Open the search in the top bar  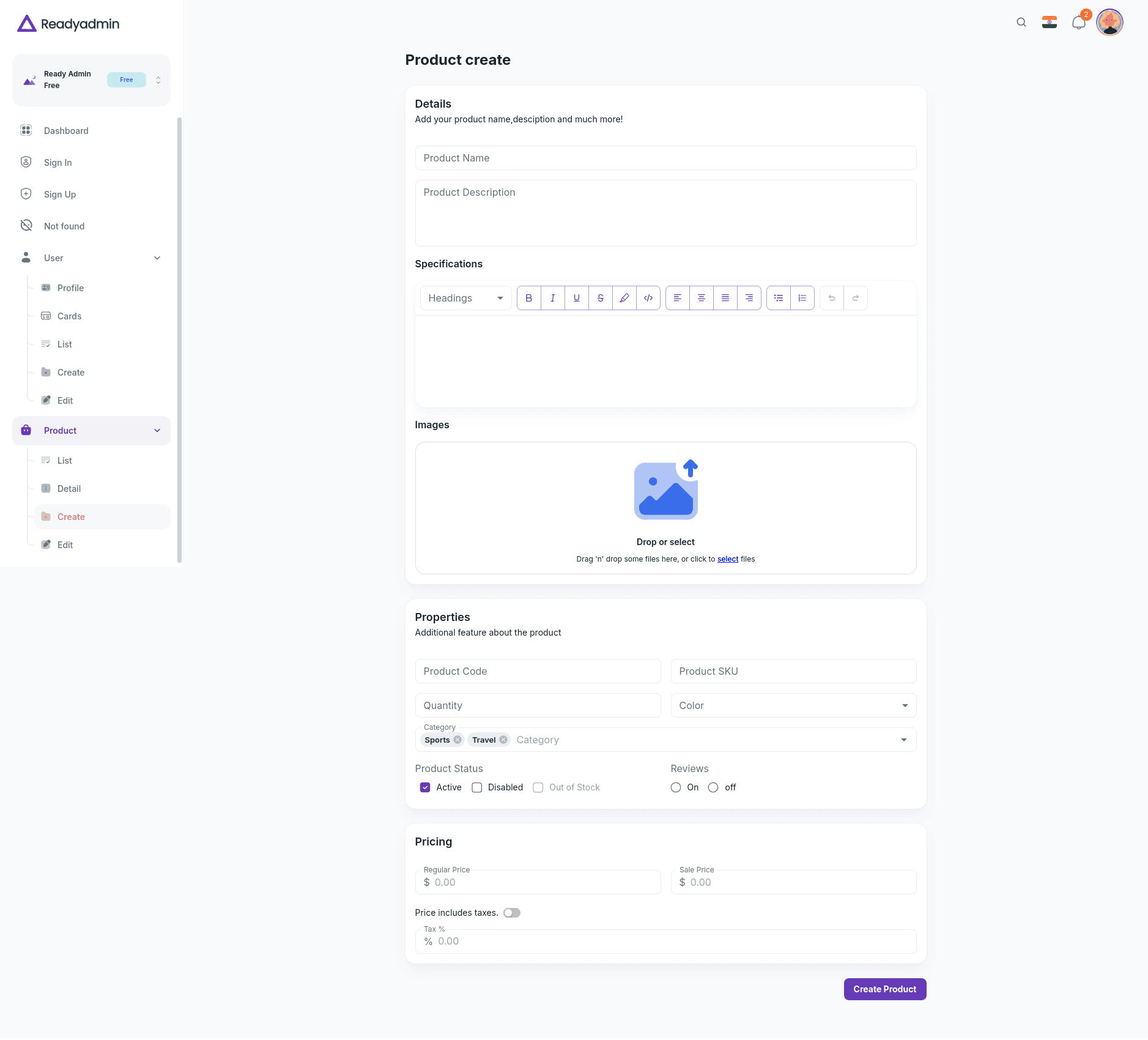click(x=1021, y=22)
